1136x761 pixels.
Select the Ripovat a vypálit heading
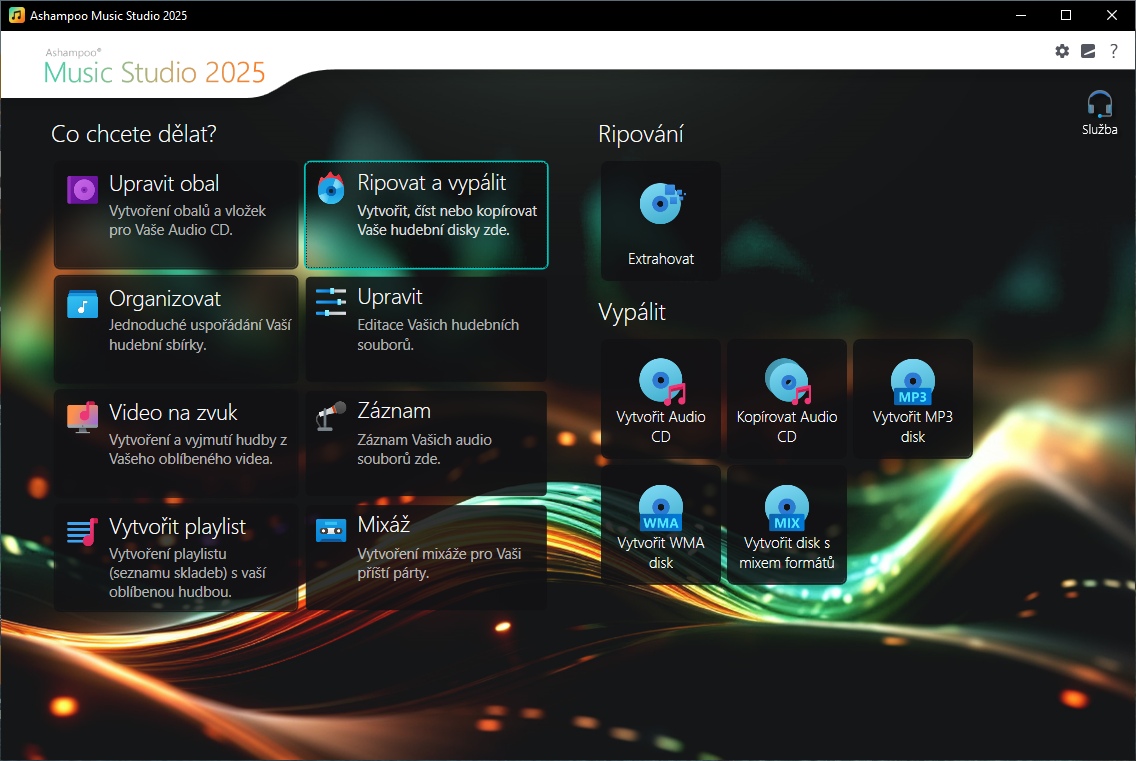[x=431, y=183]
